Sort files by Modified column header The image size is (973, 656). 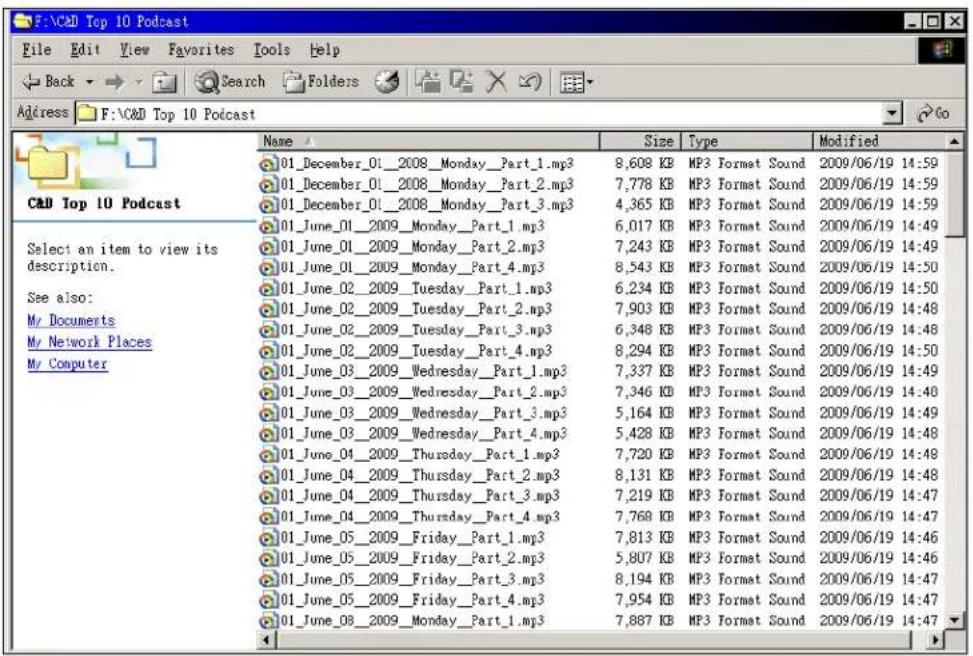tap(879, 142)
